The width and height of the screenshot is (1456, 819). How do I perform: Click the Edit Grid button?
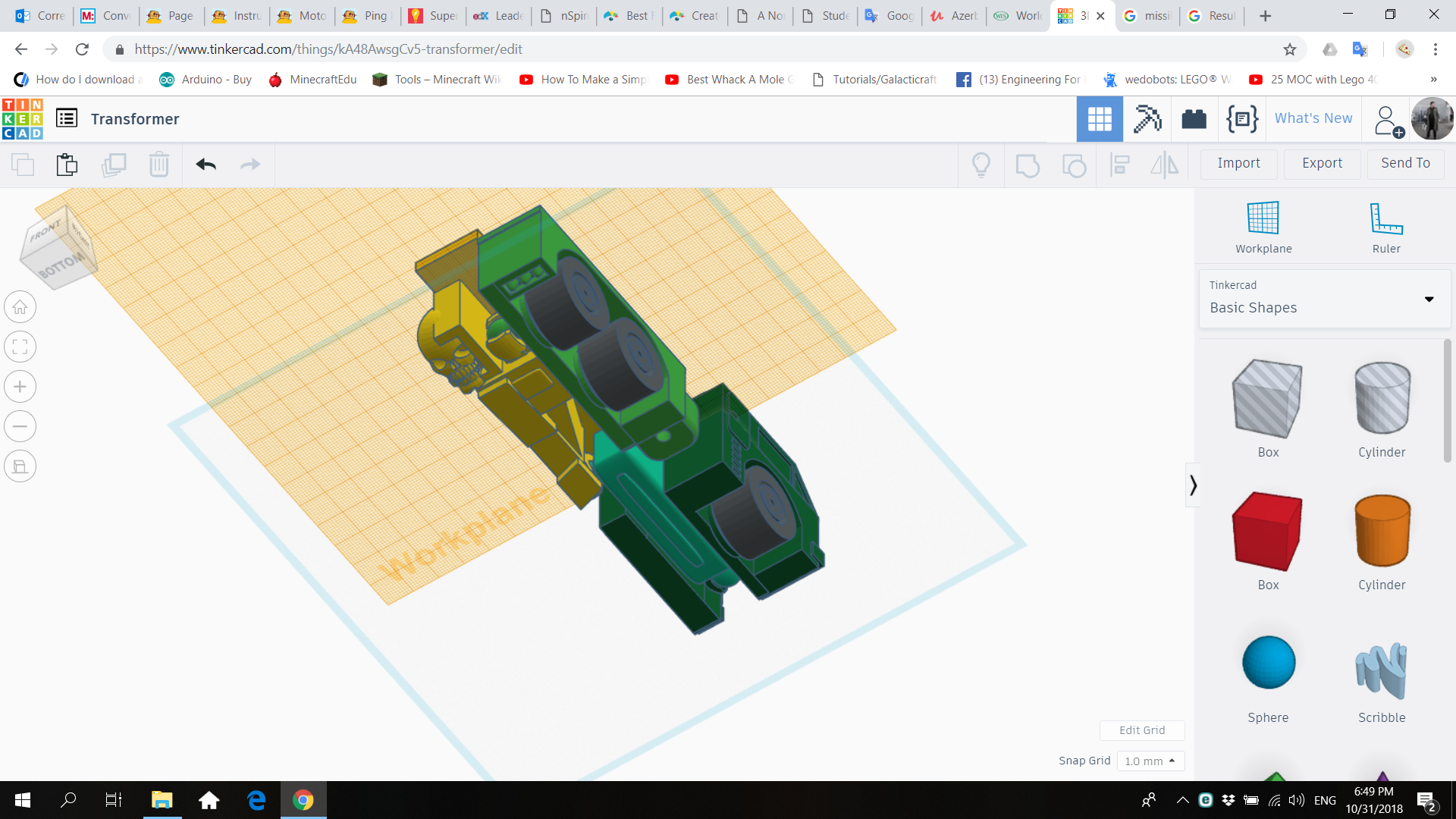tap(1141, 730)
